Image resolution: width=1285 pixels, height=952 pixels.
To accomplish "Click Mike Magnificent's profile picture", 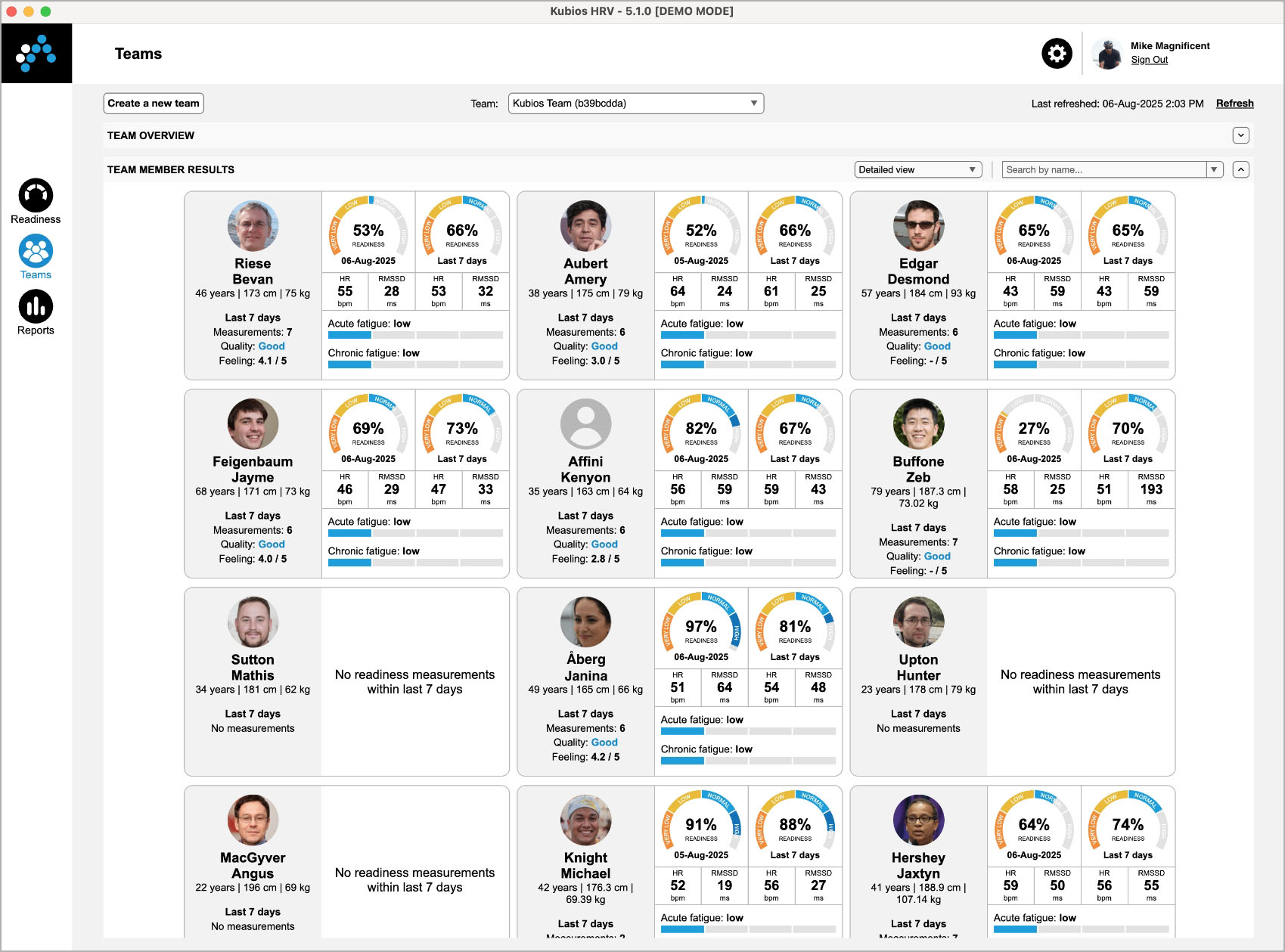I will tap(1107, 54).
